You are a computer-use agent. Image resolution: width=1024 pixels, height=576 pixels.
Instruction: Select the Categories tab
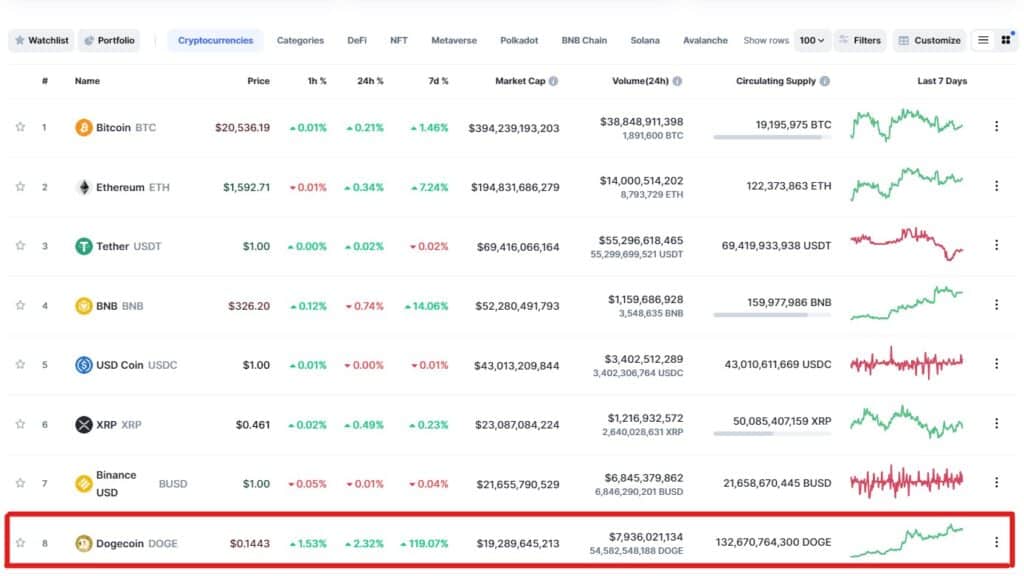[x=300, y=40]
